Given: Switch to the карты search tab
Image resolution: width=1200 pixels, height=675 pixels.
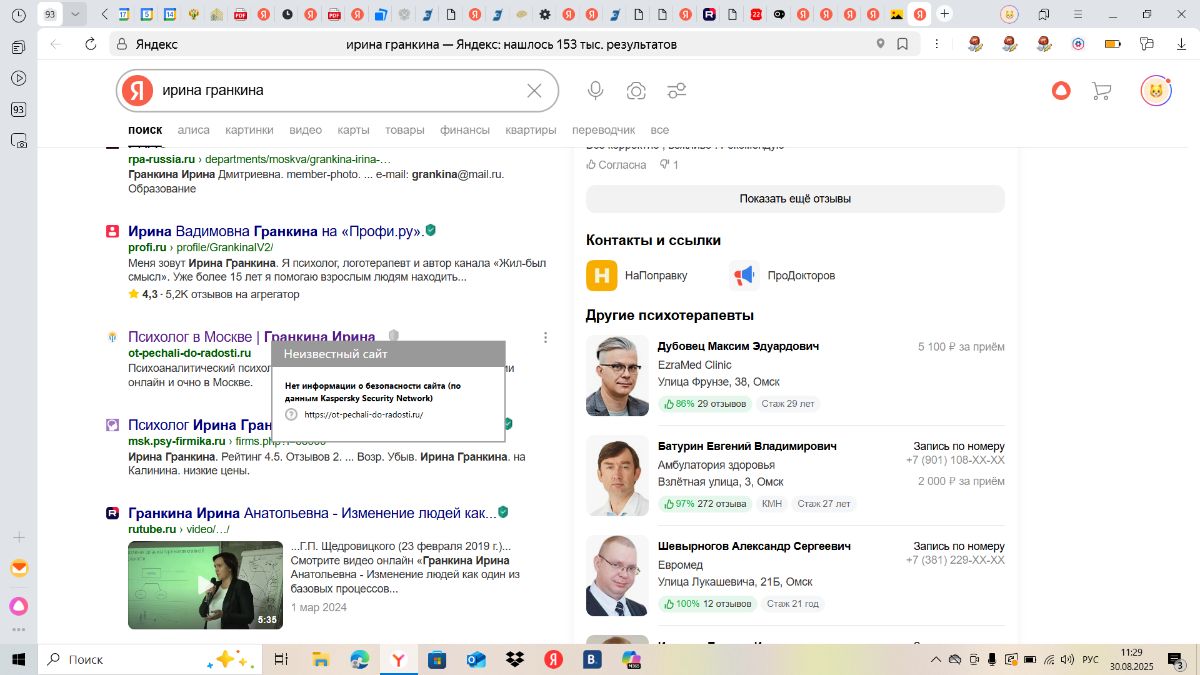Looking at the screenshot, I should [x=353, y=130].
